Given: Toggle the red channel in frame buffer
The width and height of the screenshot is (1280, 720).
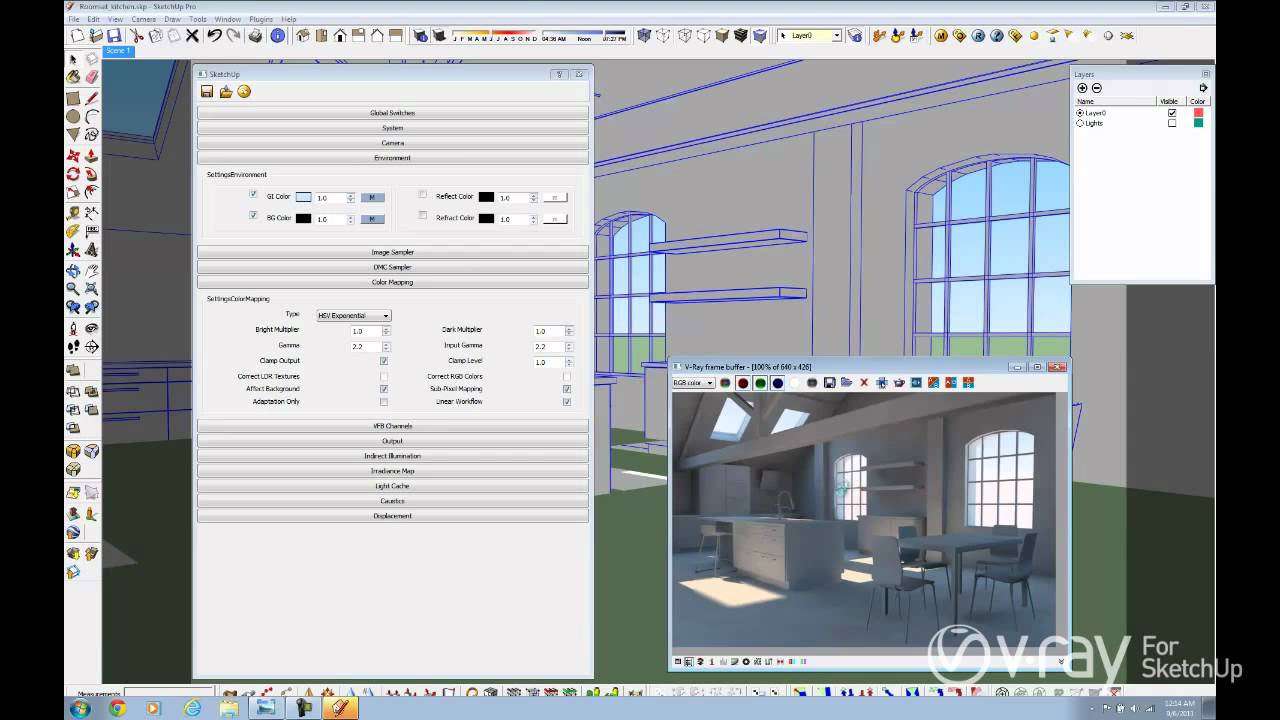Looking at the screenshot, I should coord(743,383).
